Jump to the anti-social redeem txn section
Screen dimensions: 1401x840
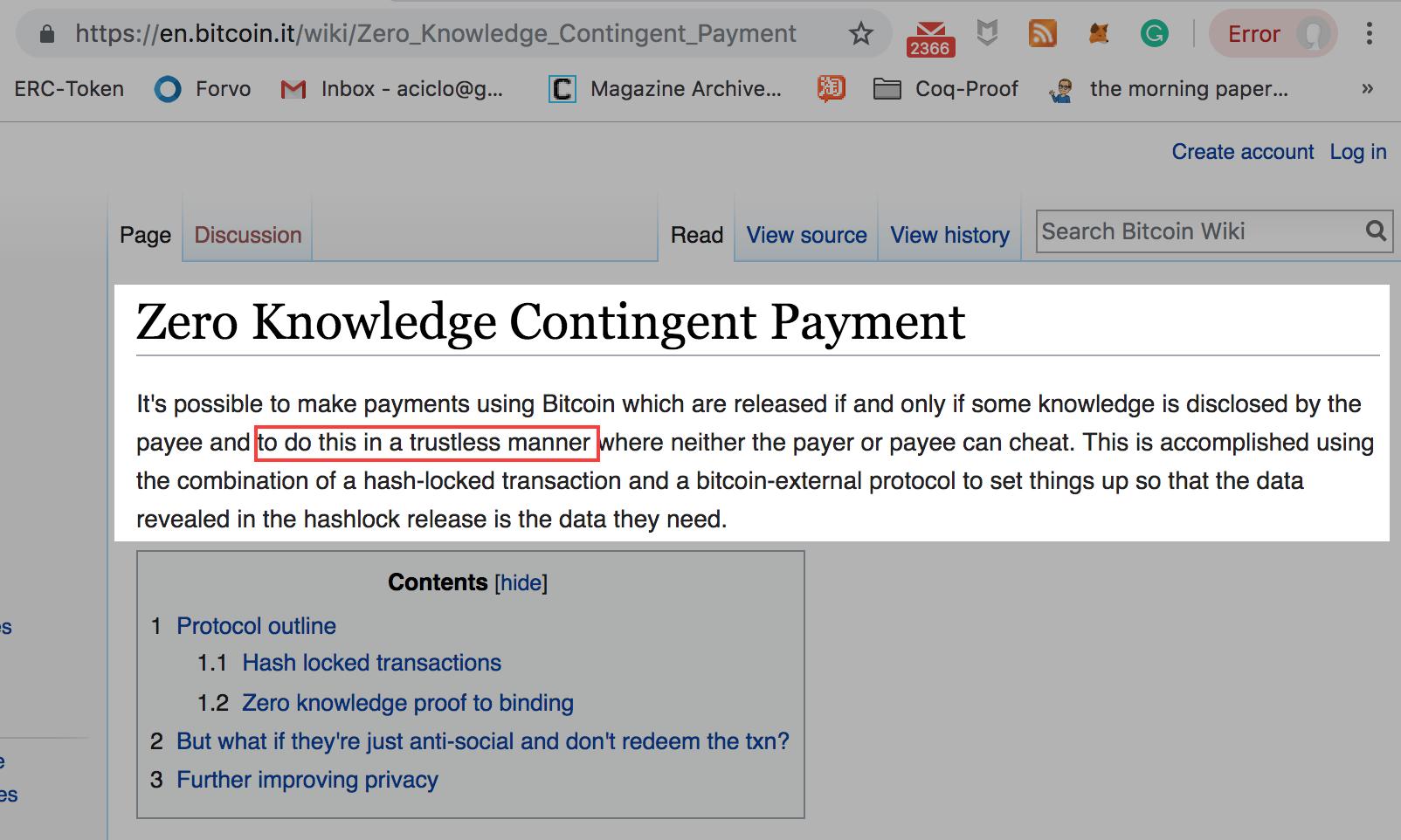tap(483, 741)
